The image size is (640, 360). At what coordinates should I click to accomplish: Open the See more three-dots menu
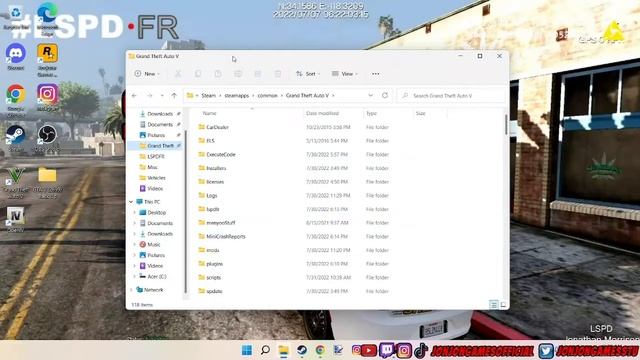pyautogui.click(x=376, y=74)
